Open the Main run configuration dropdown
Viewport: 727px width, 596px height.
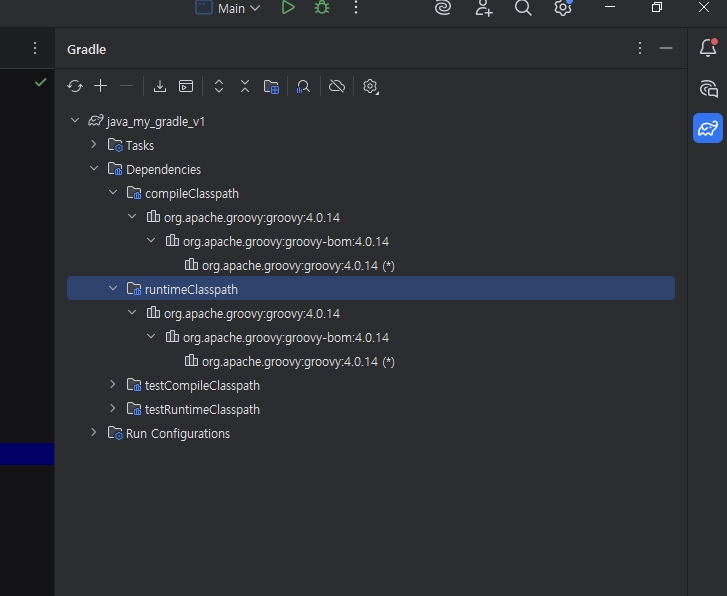coord(228,8)
